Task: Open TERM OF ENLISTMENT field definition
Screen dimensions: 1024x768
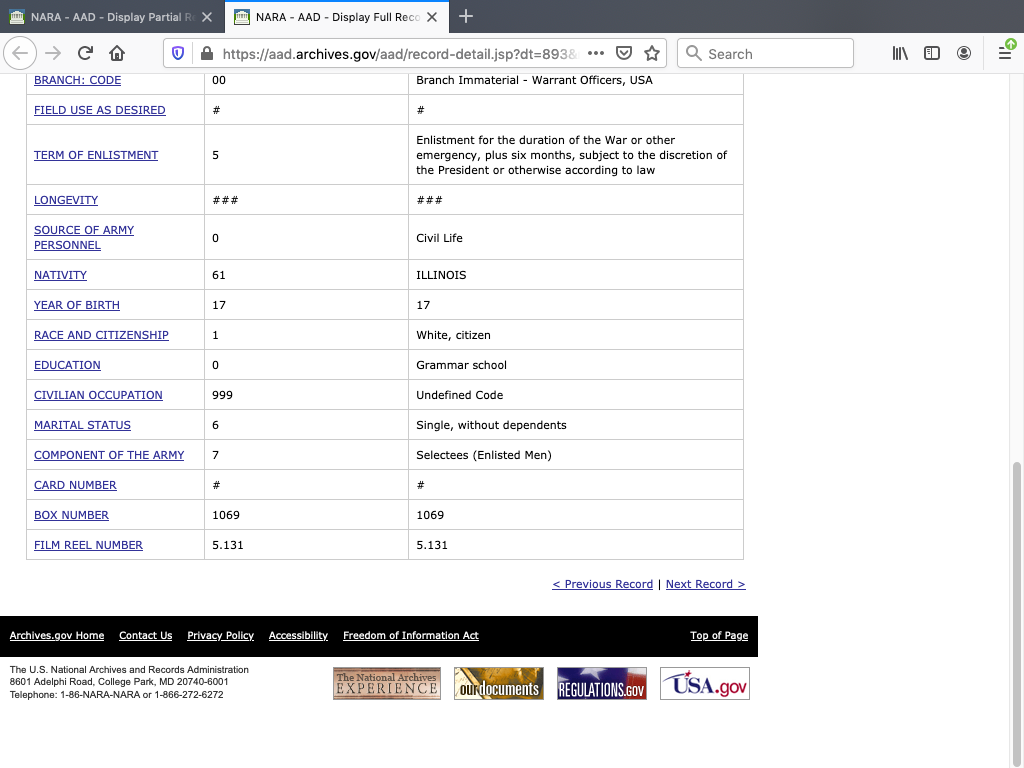Action: pyautogui.click(x=96, y=155)
